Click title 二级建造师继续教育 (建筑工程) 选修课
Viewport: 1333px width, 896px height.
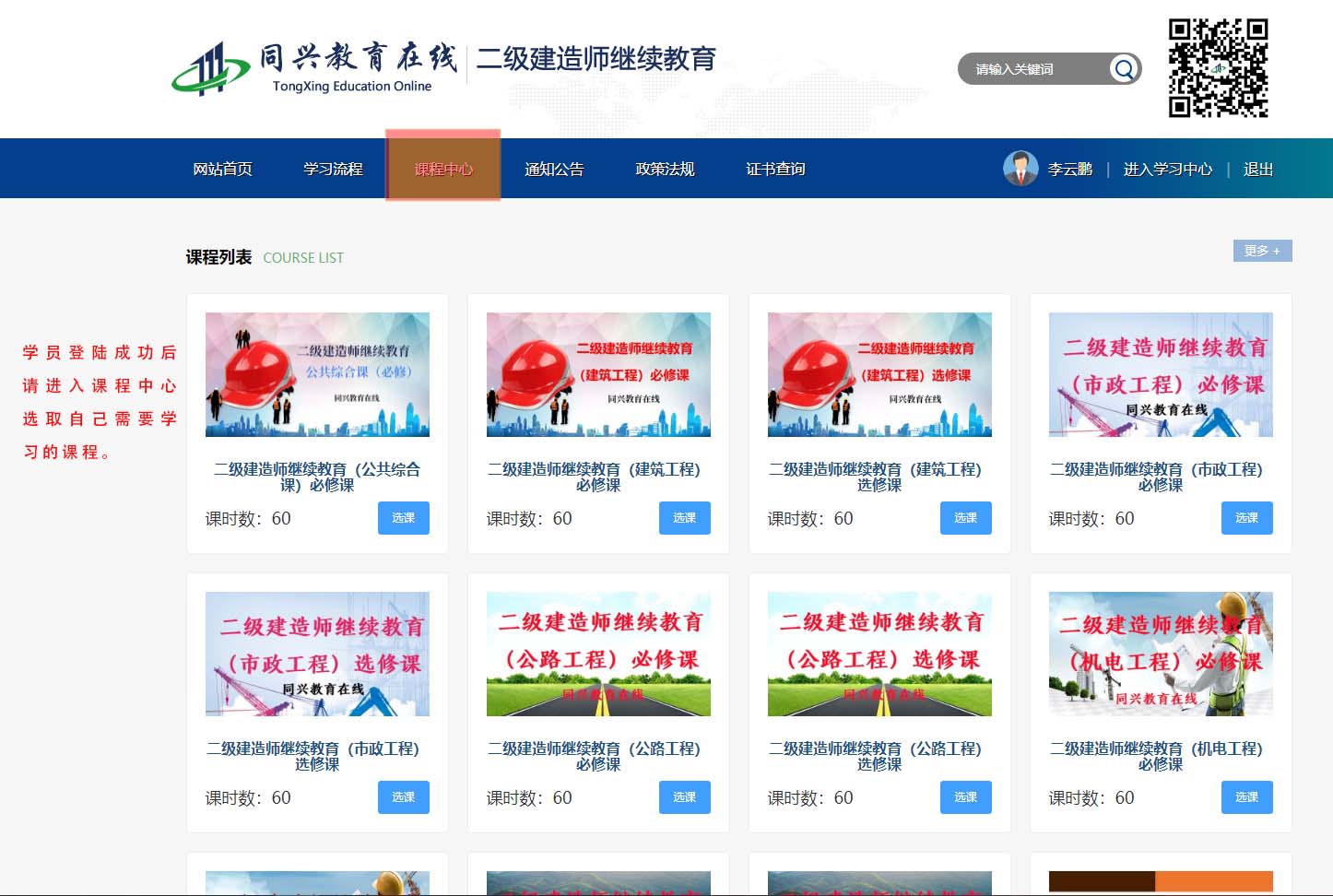[879, 477]
